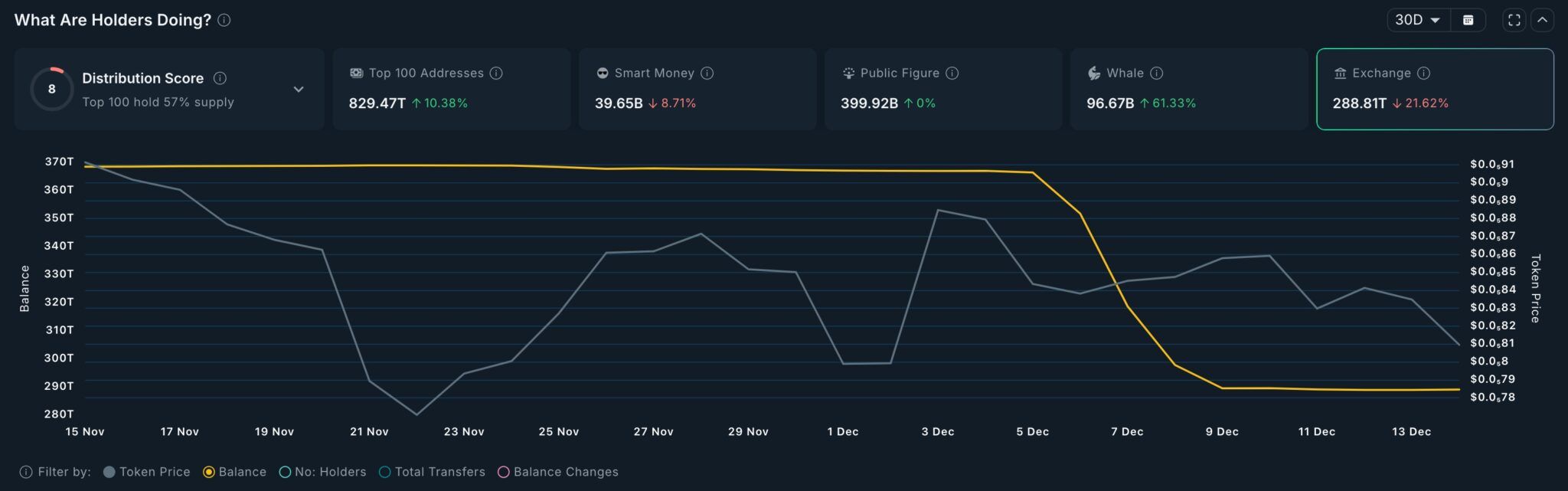Image resolution: width=1568 pixels, height=491 pixels.
Task: Click the 1 Dec x-axis label
Action: pos(843,432)
